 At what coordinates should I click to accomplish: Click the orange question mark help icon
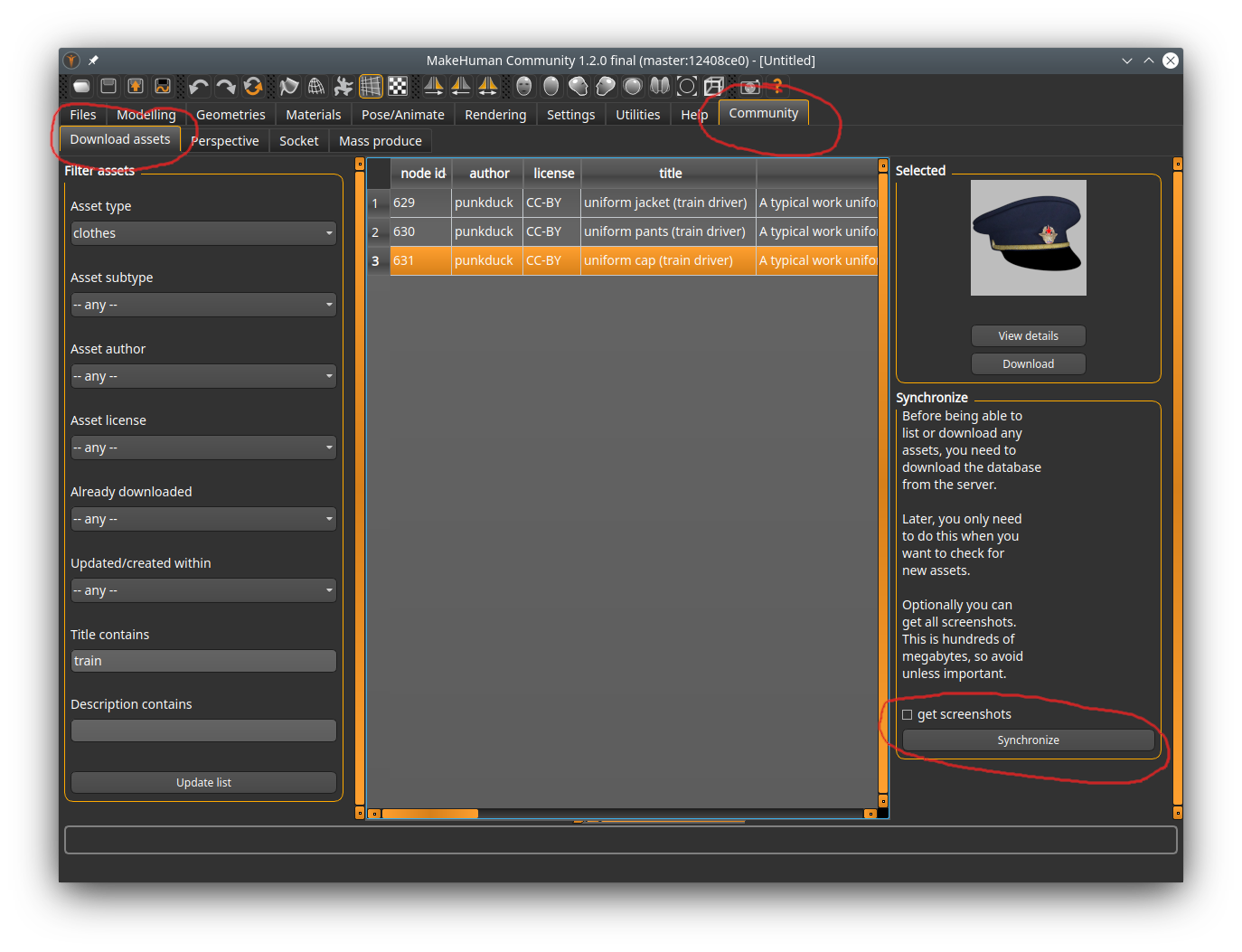pos(776,87)
